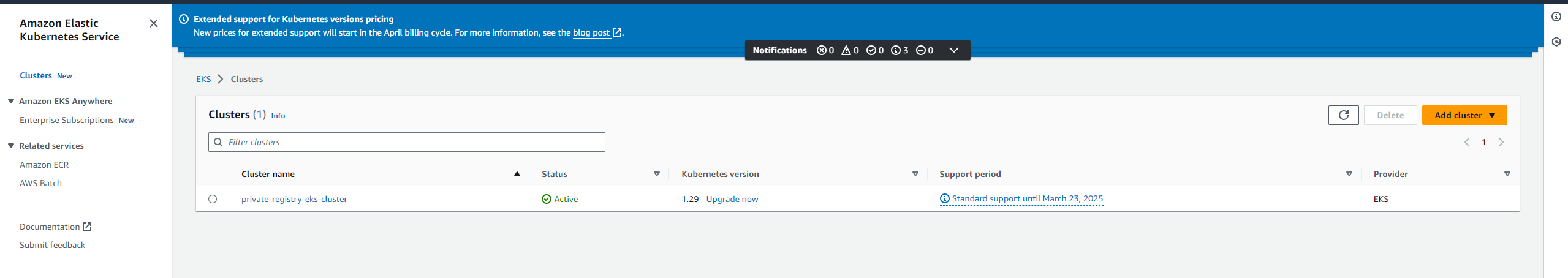Image resolution: width=1568 pixels, height=278 pixels.
Task: Click the in-progress notifications ellipsis icon
Action: click(x=920, y=50)
